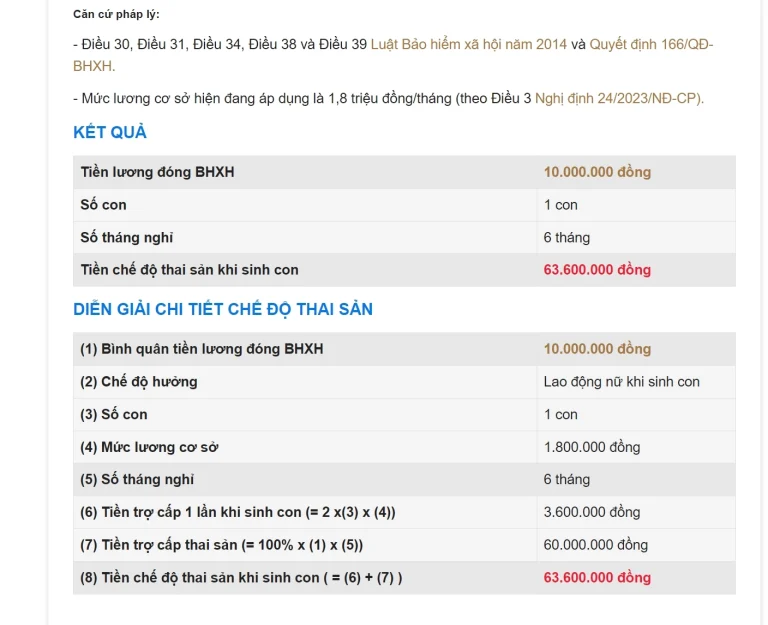This screenshot has height=625, width=768.
Task: Open the Nghị định 24/2023/NĐ-CP link
Action: pos(619,98)
